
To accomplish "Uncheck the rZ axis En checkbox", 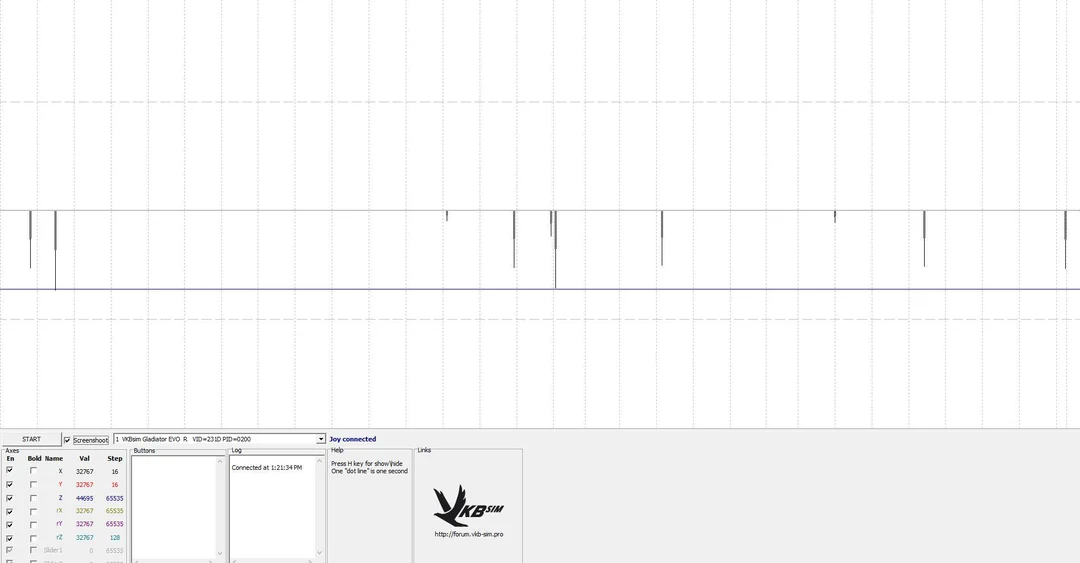I will tap(10, 537).
